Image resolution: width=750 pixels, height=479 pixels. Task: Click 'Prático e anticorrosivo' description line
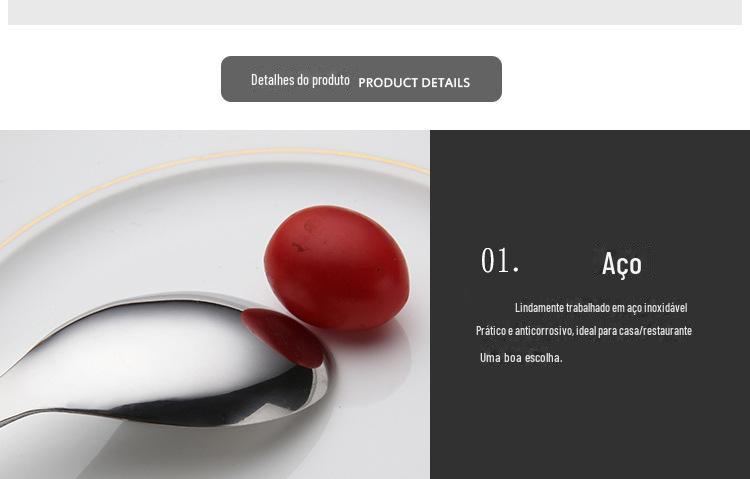[x=584, y=331]
